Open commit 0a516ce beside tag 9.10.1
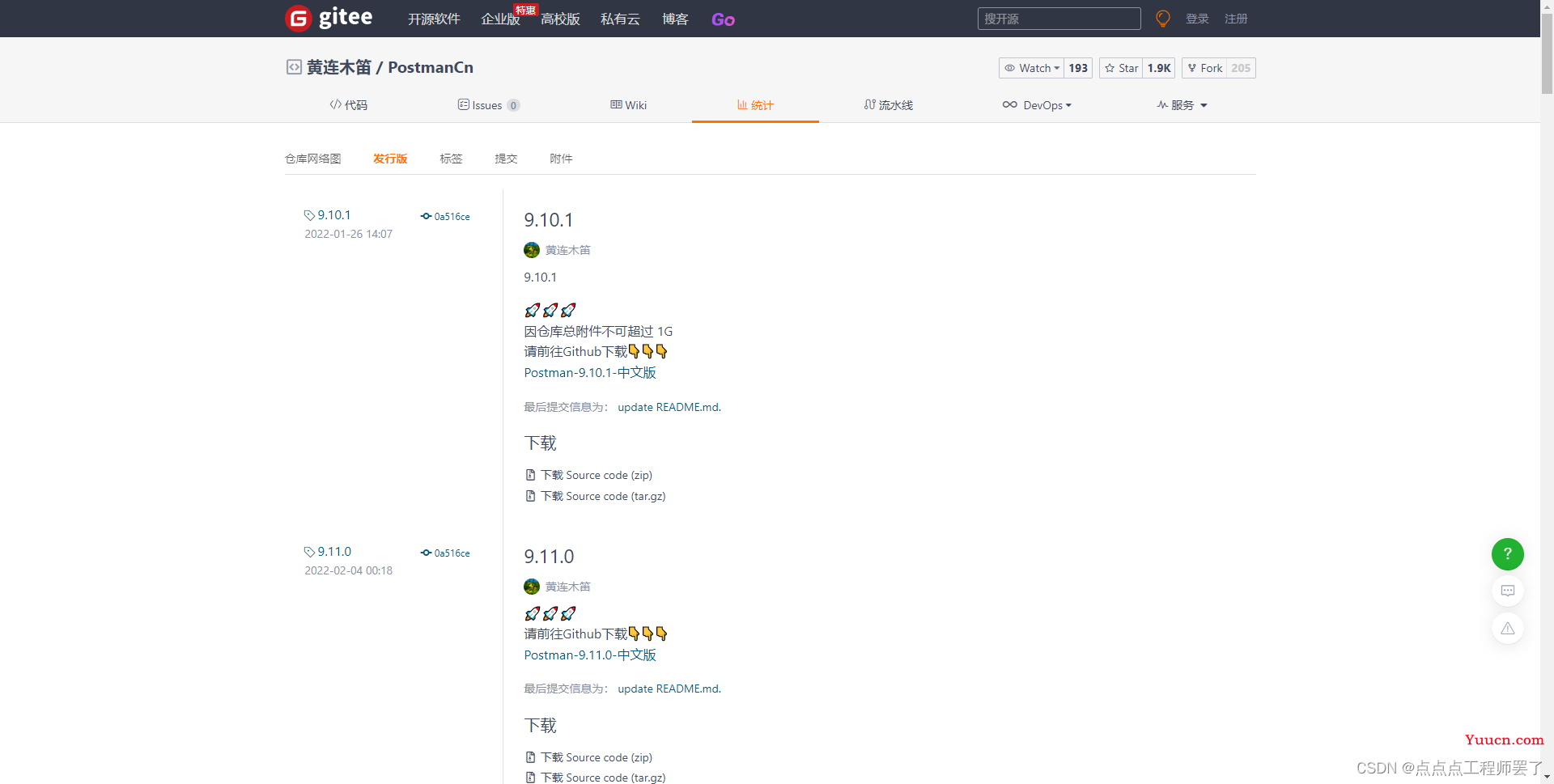1554x784 pixels. 445,217
